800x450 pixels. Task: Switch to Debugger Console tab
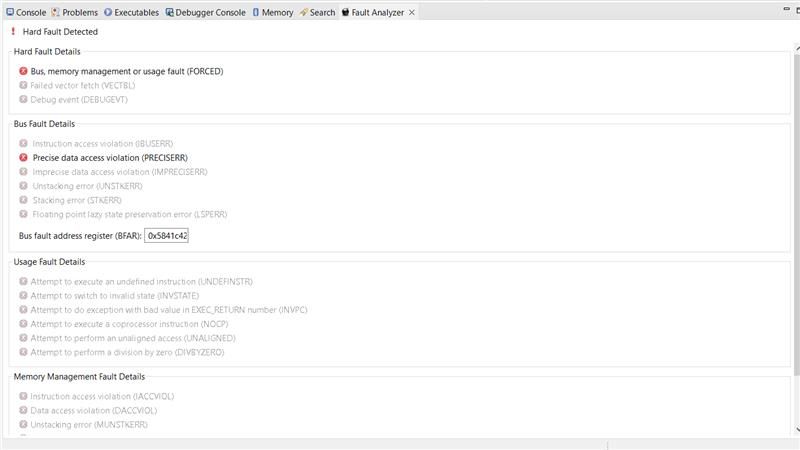[x=205, y=12]
